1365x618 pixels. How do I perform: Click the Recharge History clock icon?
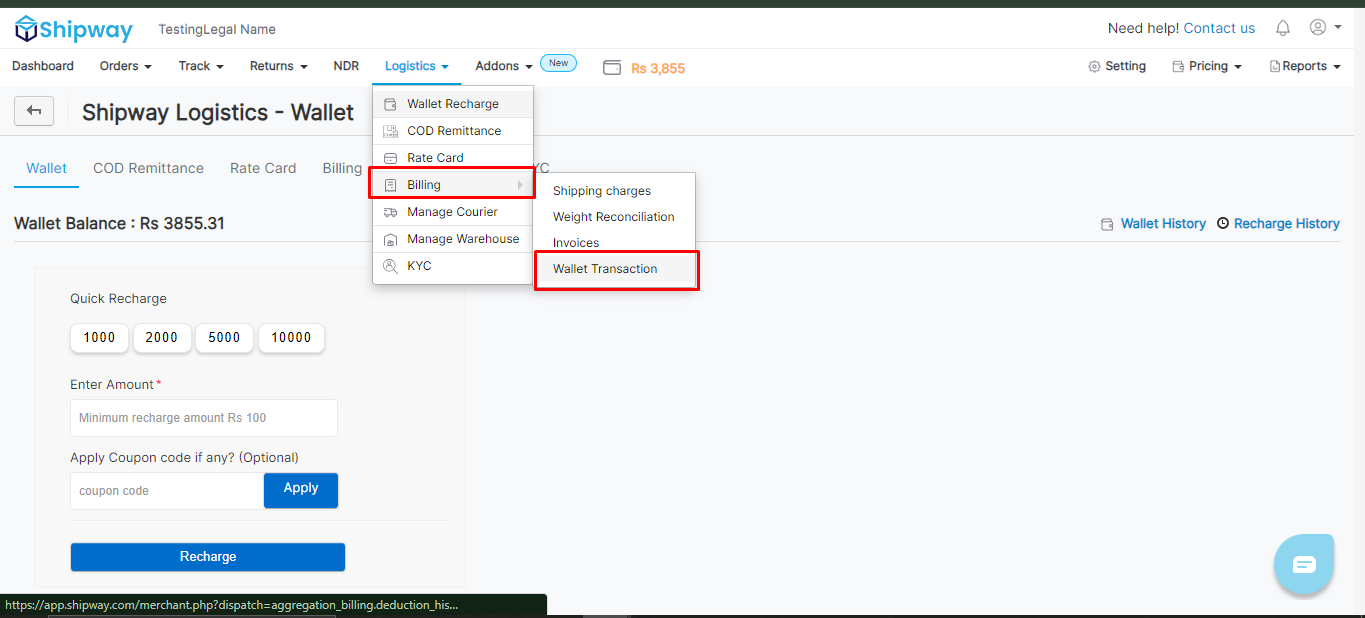point(1223,223)
